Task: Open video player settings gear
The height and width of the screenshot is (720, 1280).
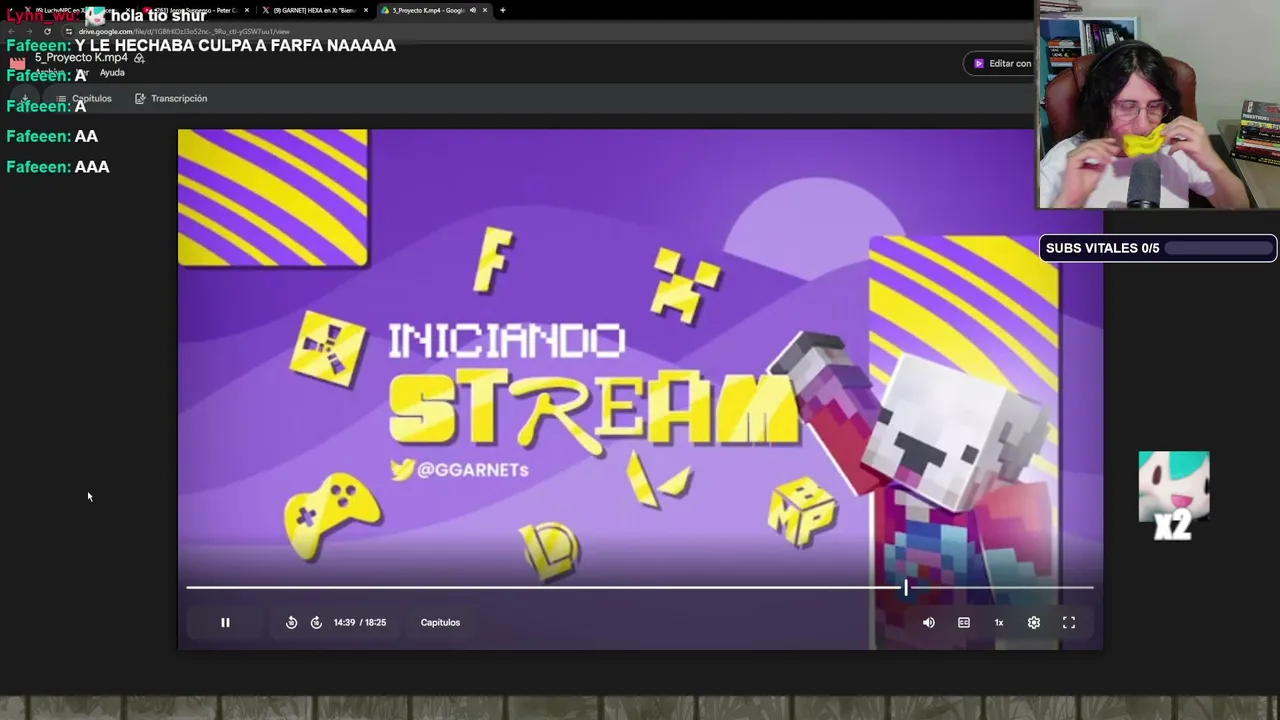Action: (x=1034, y=622)
